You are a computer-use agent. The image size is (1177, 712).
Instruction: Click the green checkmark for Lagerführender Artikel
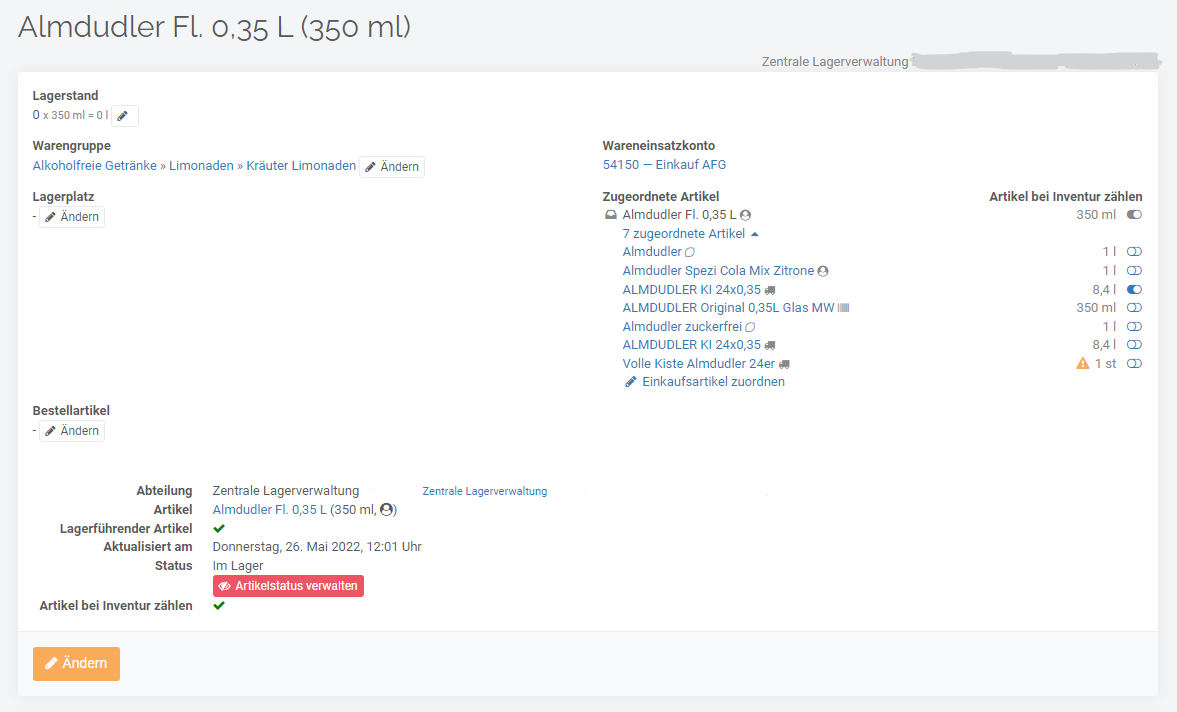tap(219, 528)
